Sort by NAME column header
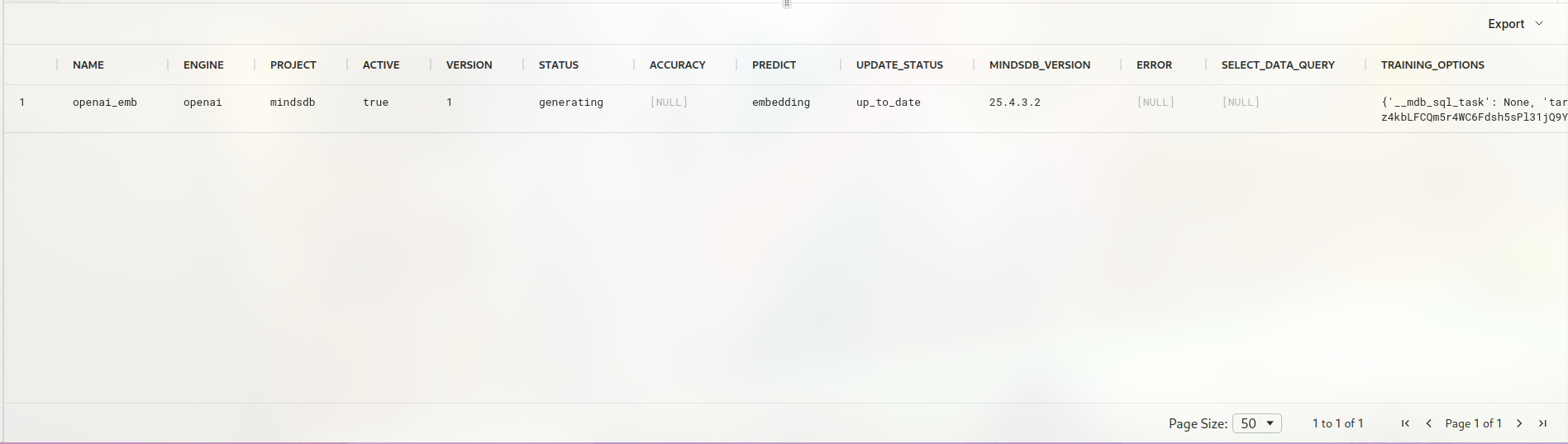The image size is (1568, 444). point(88,64)
